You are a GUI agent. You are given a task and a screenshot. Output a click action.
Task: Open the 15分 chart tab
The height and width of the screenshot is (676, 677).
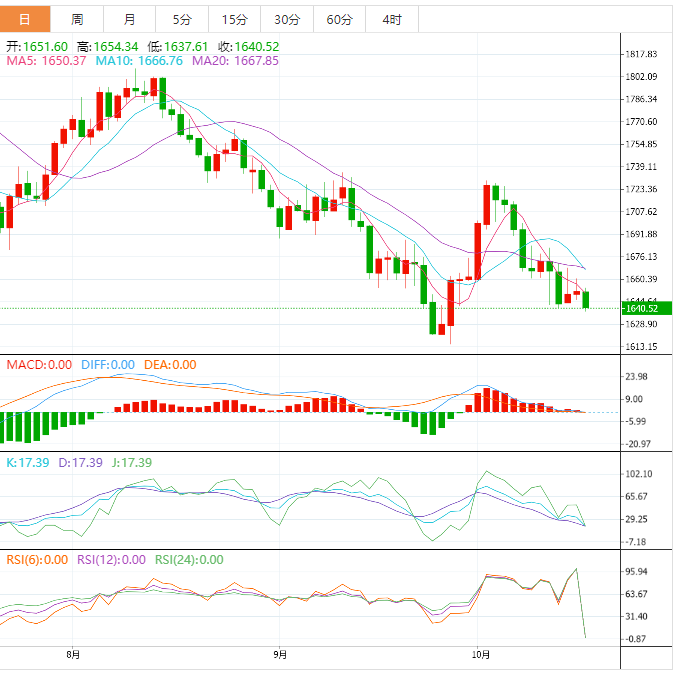[234, 19]
